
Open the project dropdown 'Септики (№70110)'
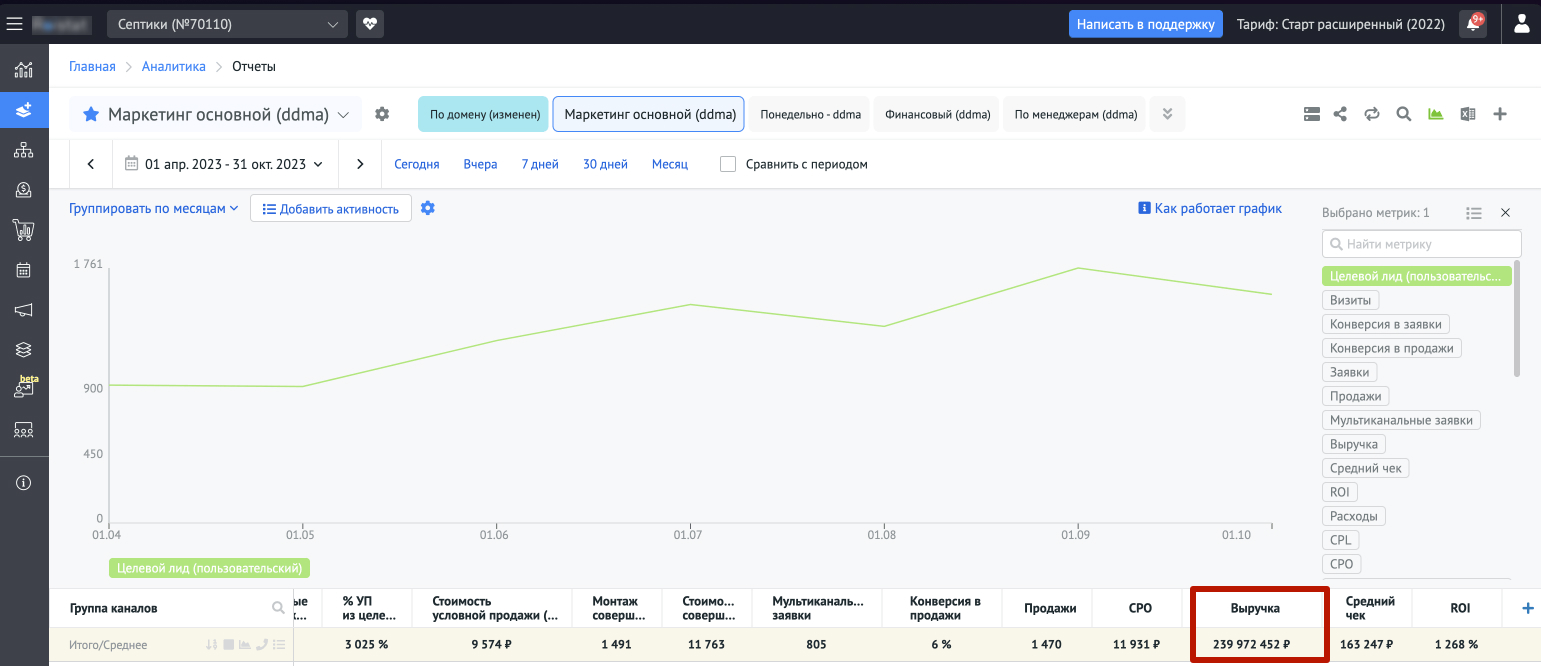click(x=227, y=24)
